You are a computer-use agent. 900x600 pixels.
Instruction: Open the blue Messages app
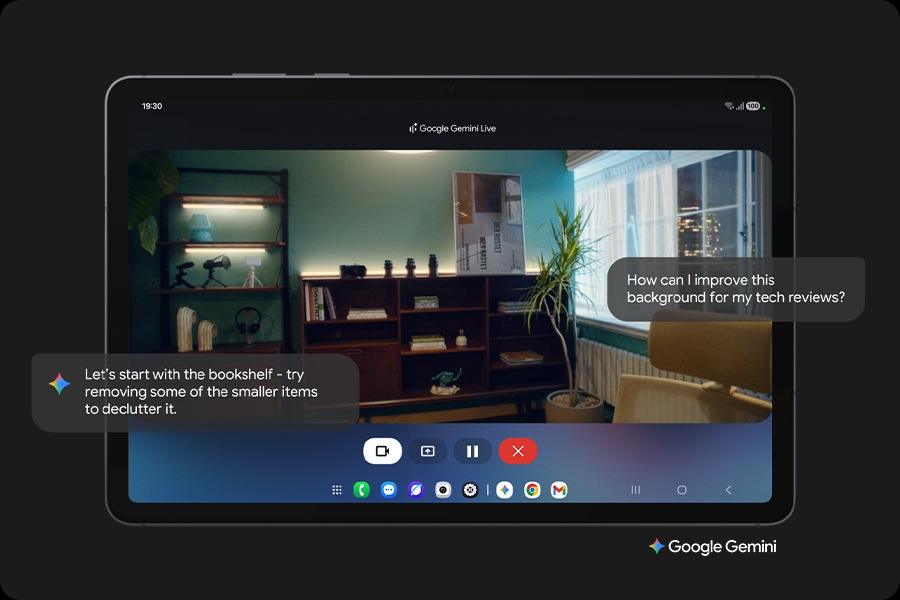point(389,490)
